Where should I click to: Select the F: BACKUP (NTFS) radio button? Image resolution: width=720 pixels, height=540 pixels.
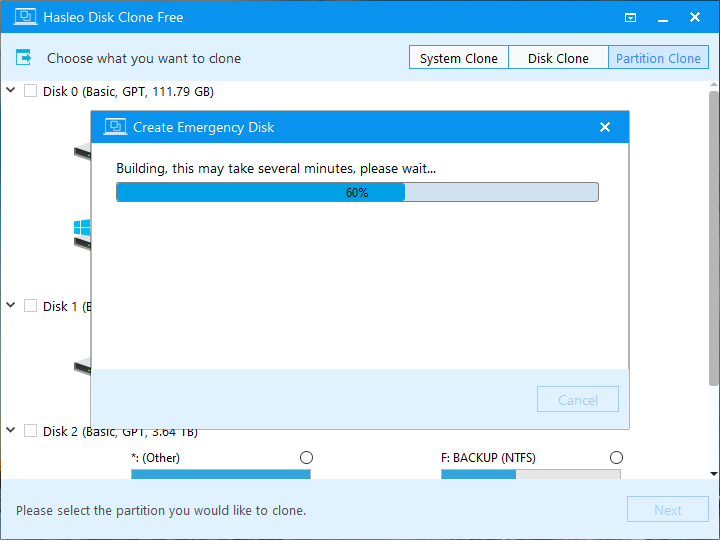pos(616,457)
